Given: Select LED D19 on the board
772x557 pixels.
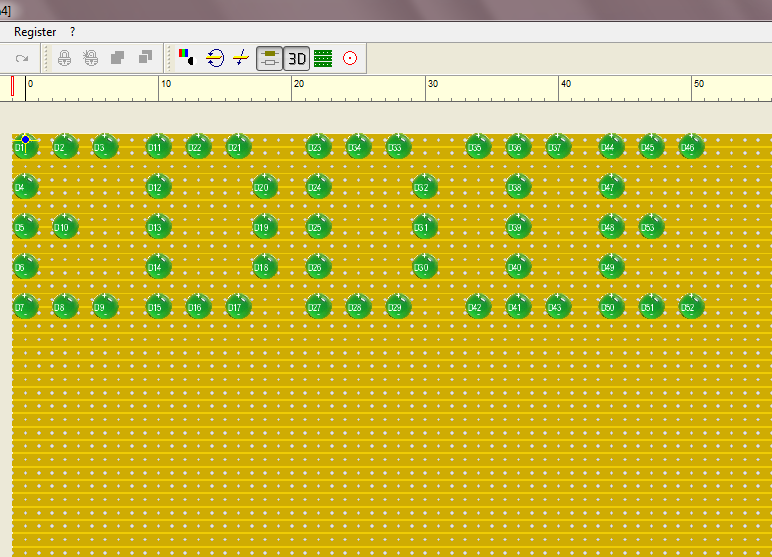Looking at the screenshot, I should pyautogui.click(x=265, y=226).
